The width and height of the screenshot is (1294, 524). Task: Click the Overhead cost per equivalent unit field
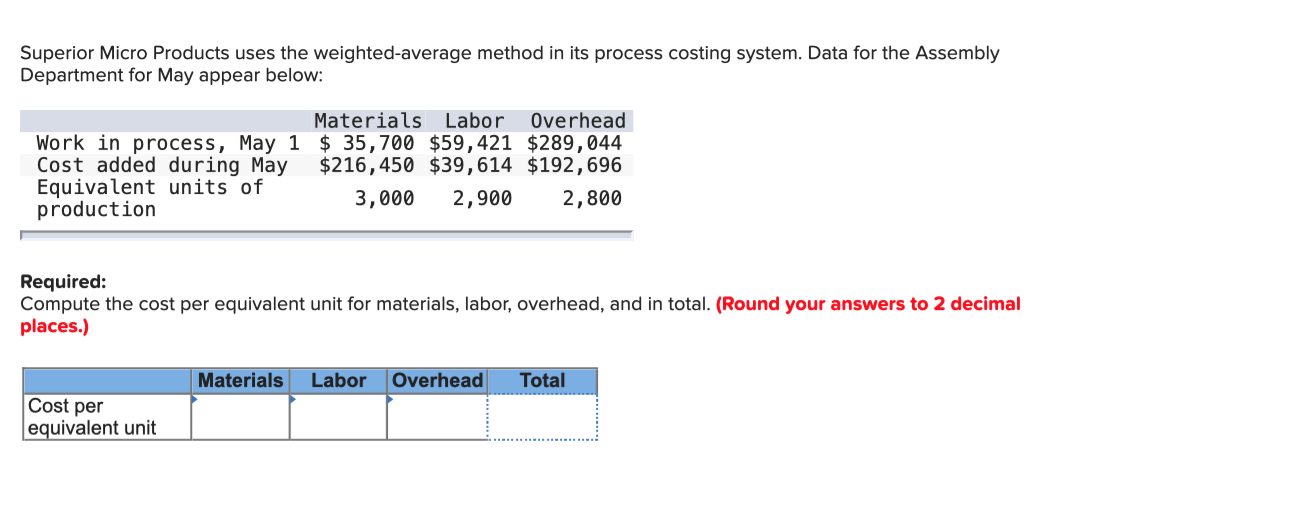[436, 417]
